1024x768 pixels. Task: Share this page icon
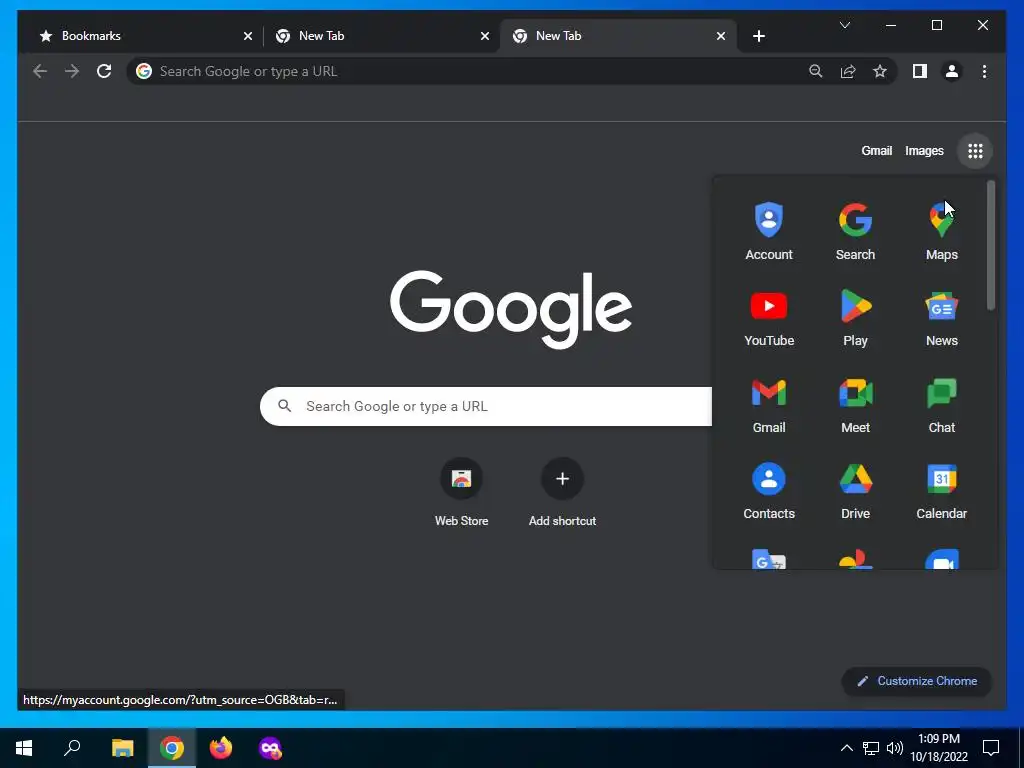[848, 71]
